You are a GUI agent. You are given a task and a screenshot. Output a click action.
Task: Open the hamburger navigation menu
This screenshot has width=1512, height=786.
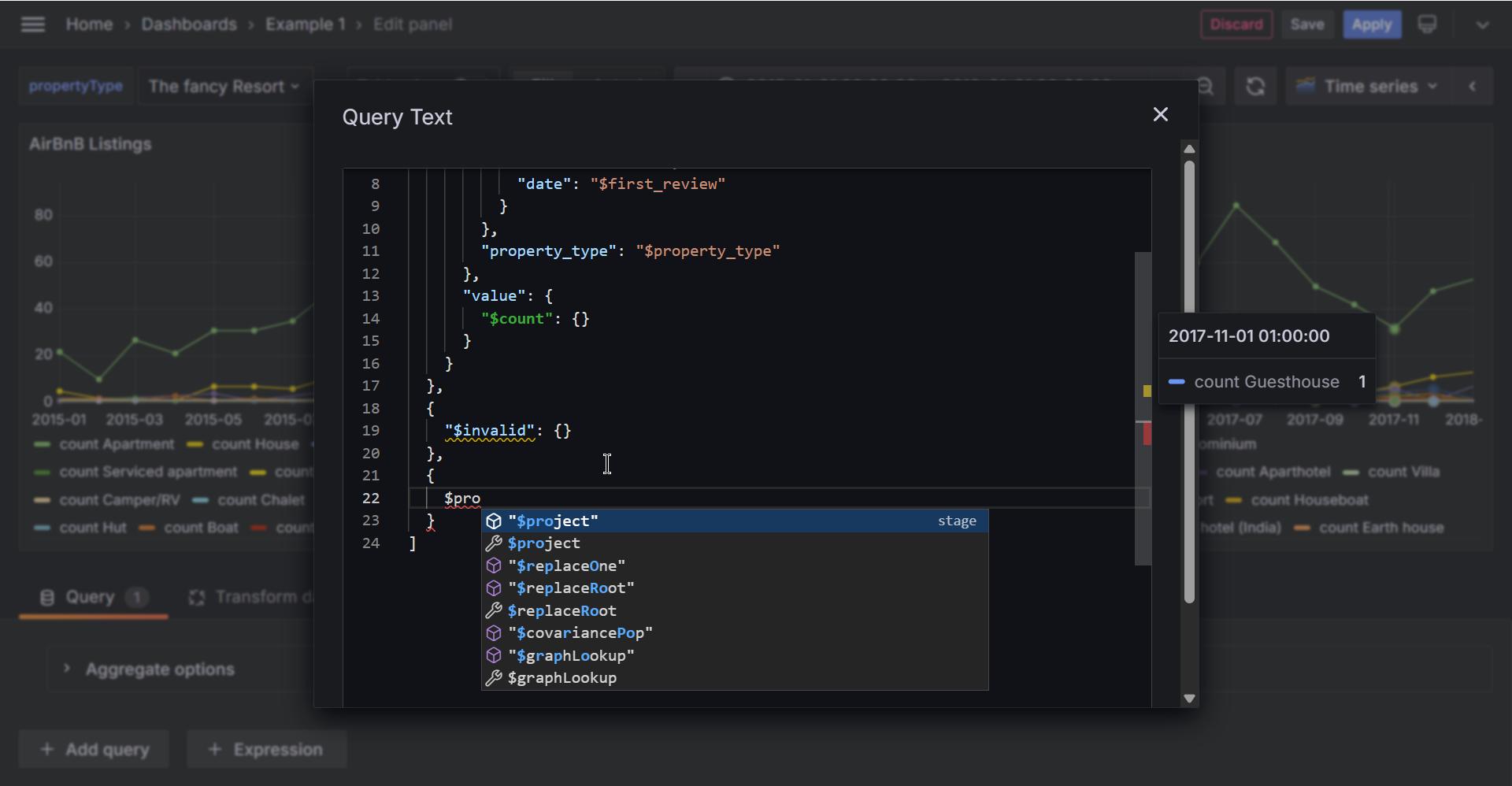tap(32, 24)
